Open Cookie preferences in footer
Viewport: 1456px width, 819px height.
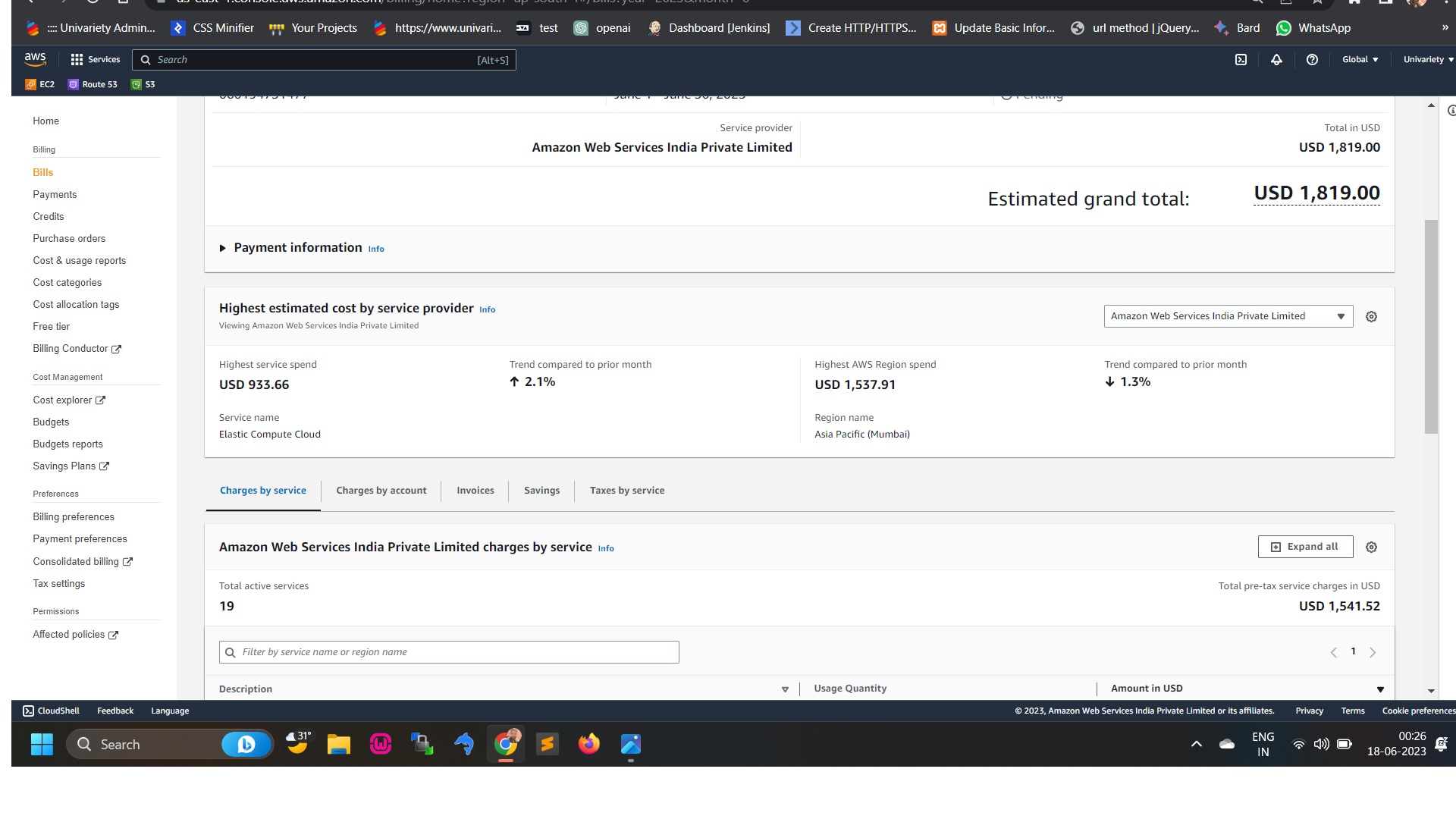tap(1418, 711)
